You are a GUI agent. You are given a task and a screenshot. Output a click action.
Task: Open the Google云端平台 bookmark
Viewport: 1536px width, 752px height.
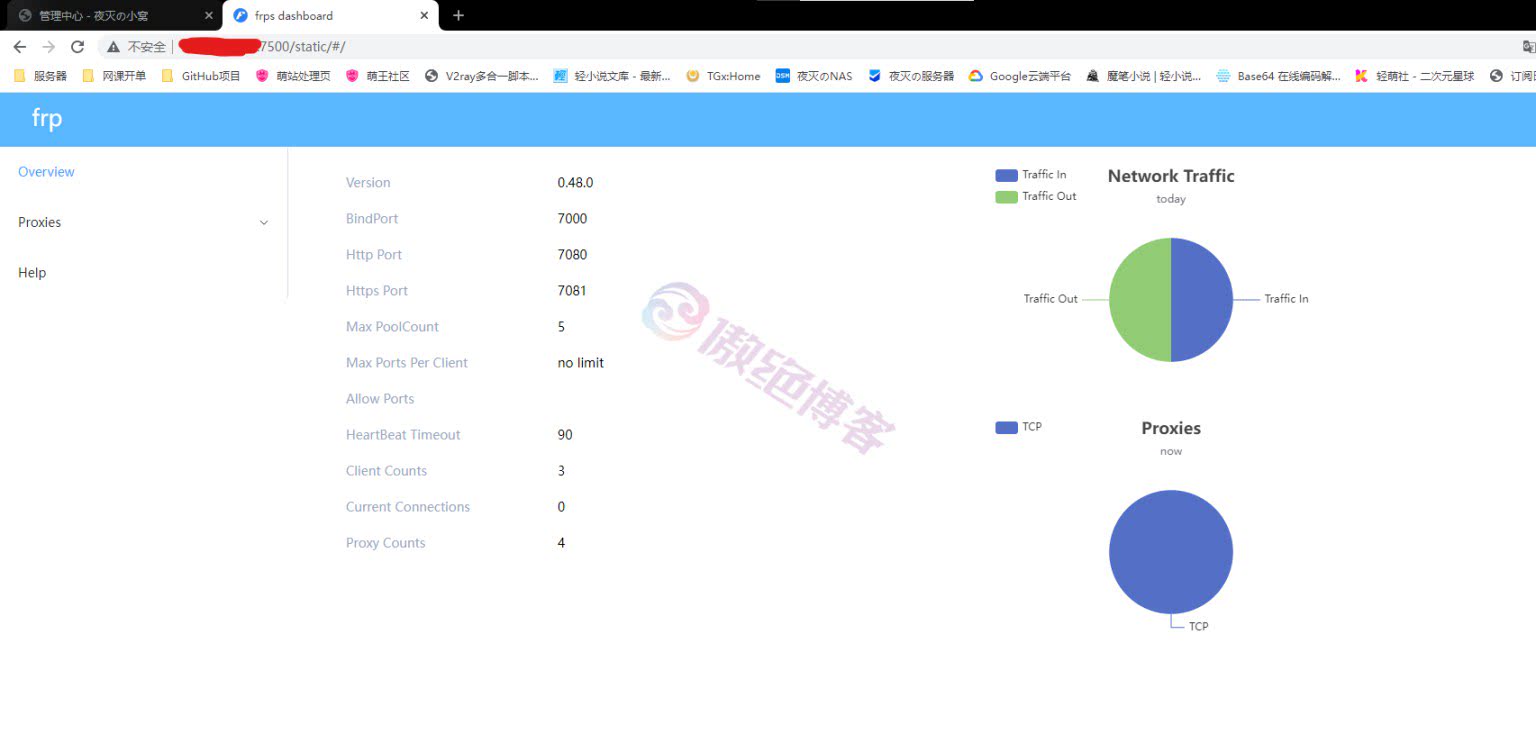tap(1020, 76)
